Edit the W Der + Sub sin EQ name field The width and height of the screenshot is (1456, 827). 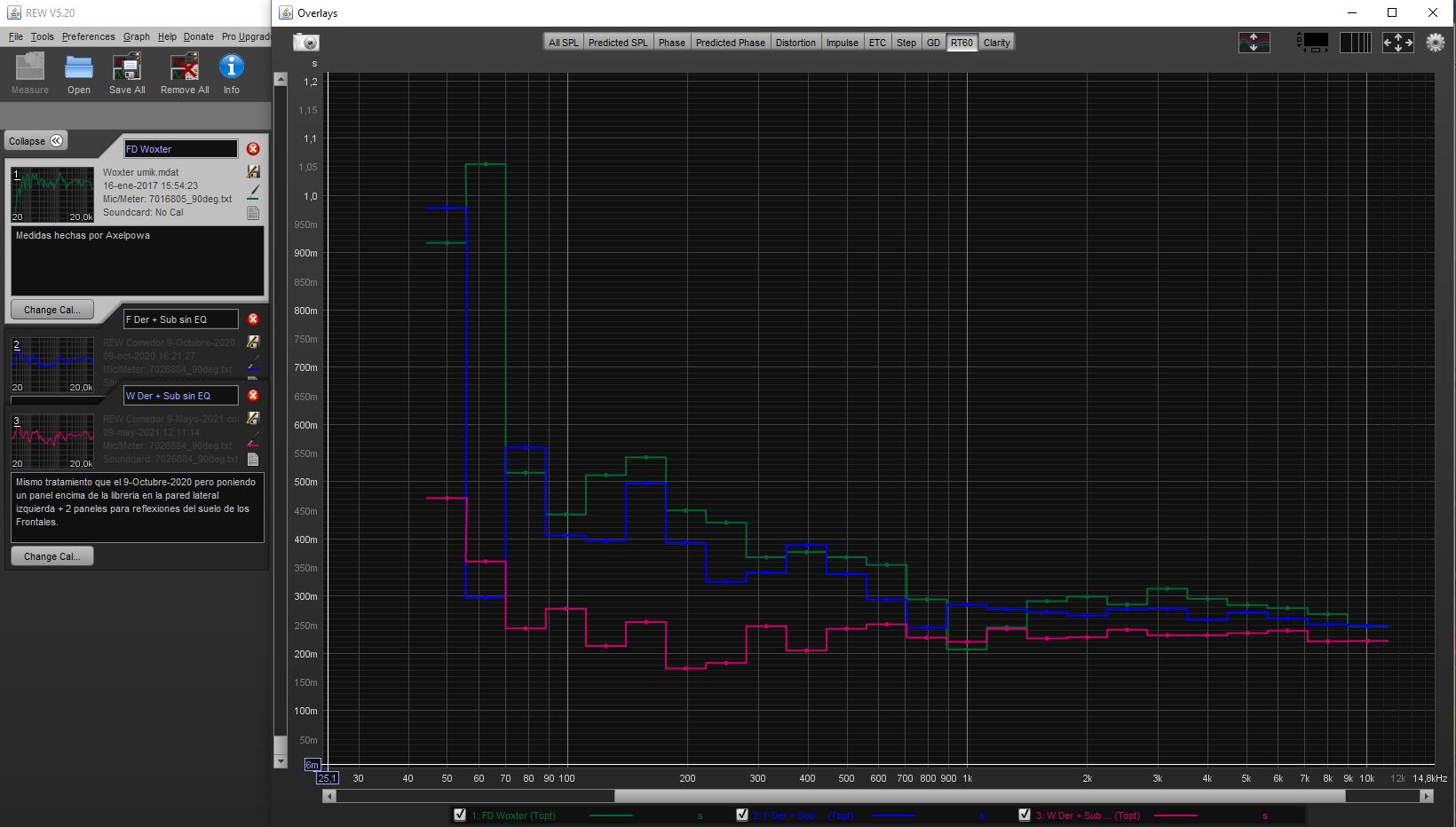[180, 396]
